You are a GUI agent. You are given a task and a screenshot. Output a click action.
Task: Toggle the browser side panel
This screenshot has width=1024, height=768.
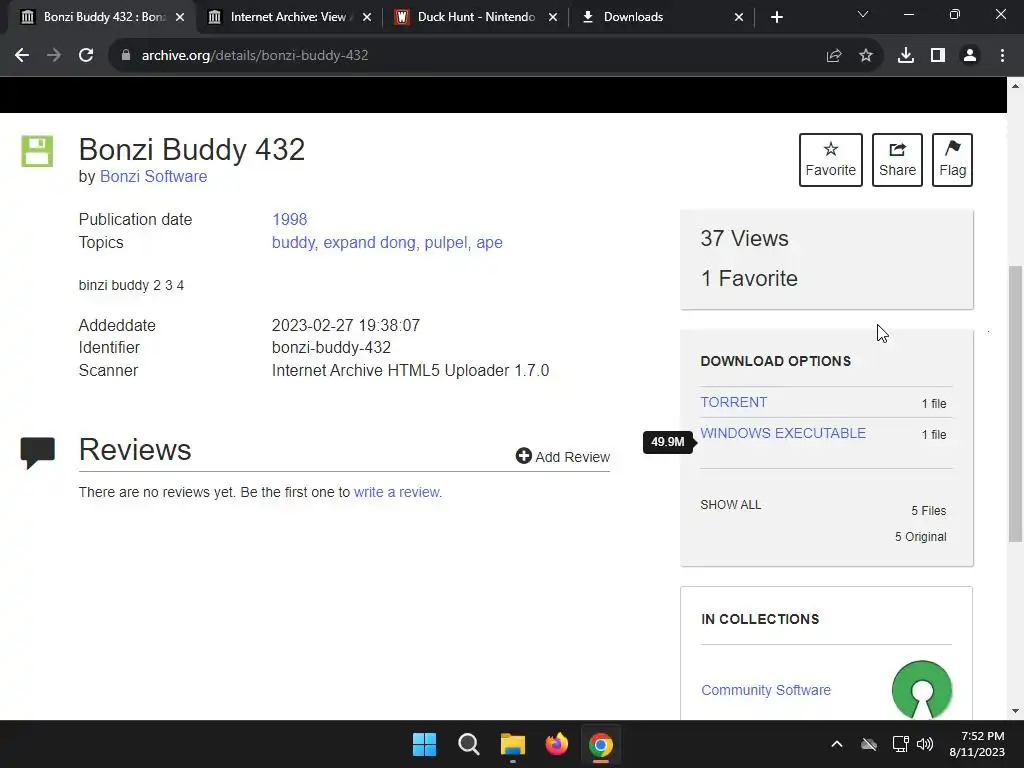click(x=938, y=56)
